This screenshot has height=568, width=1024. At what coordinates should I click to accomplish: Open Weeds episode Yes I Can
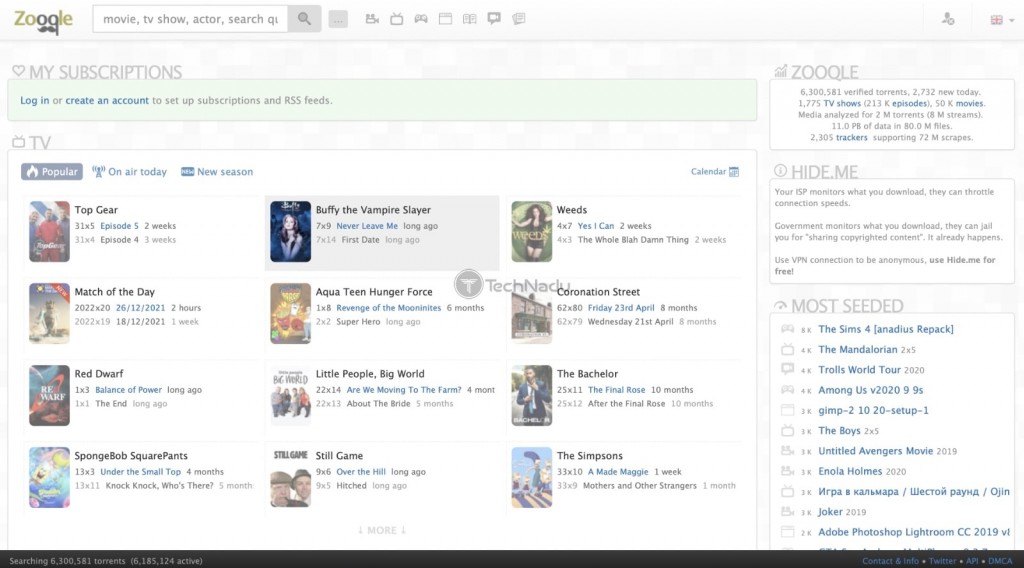pyautogui.click(x=596, y=226)
